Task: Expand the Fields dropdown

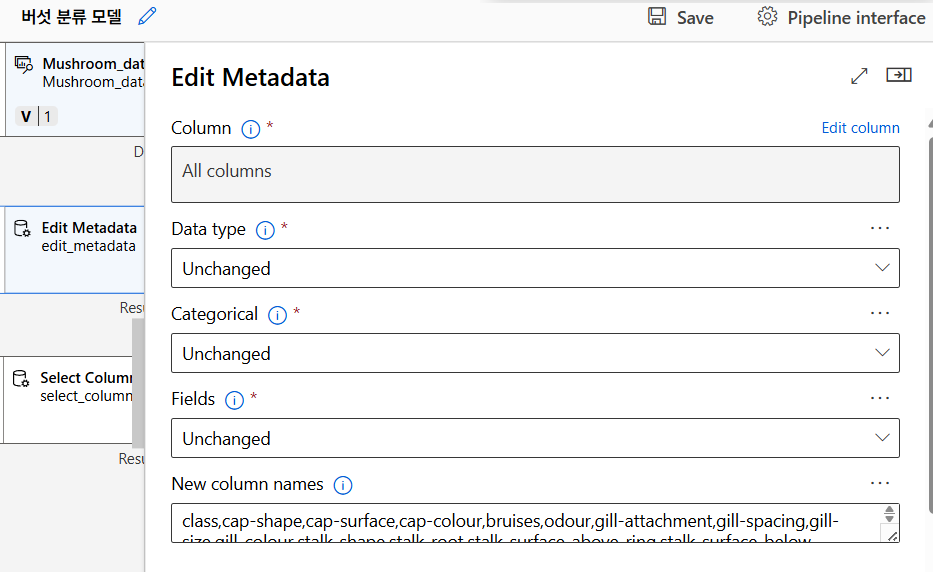Action: [535, 438]
